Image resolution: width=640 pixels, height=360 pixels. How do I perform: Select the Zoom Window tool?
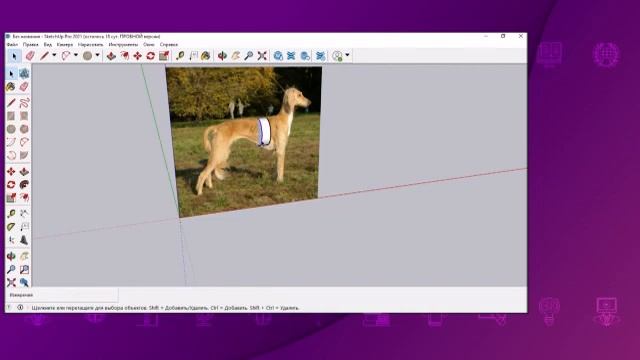24,269
